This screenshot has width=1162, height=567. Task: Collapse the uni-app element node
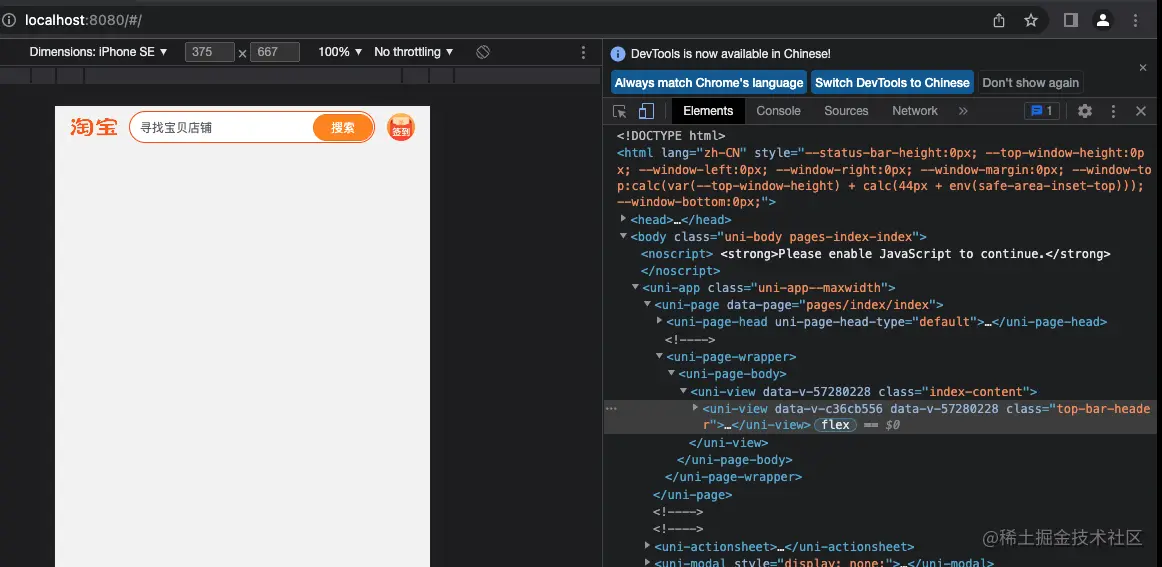(x=635, y=288)
